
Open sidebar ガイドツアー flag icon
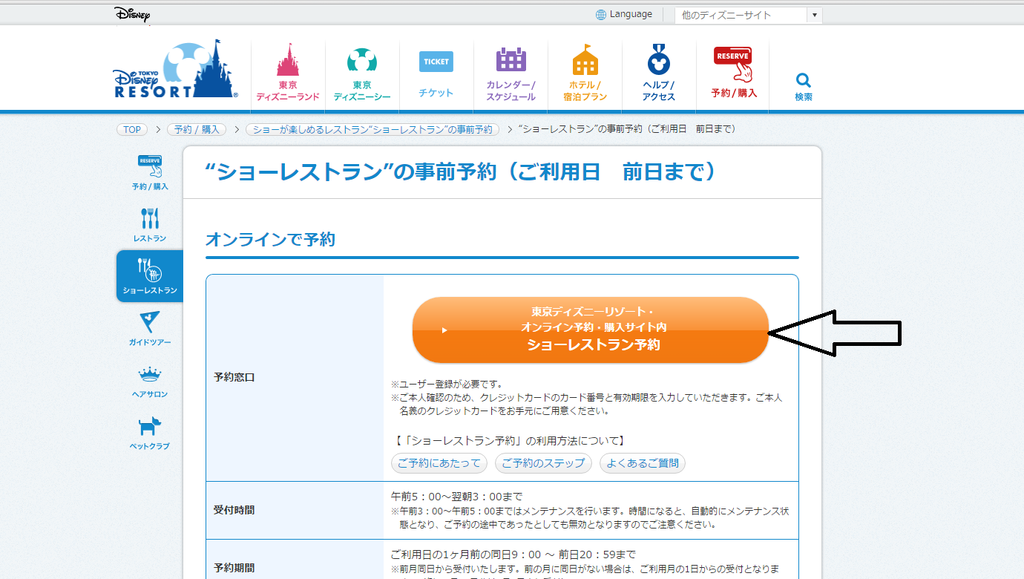(x=150, y=322)
